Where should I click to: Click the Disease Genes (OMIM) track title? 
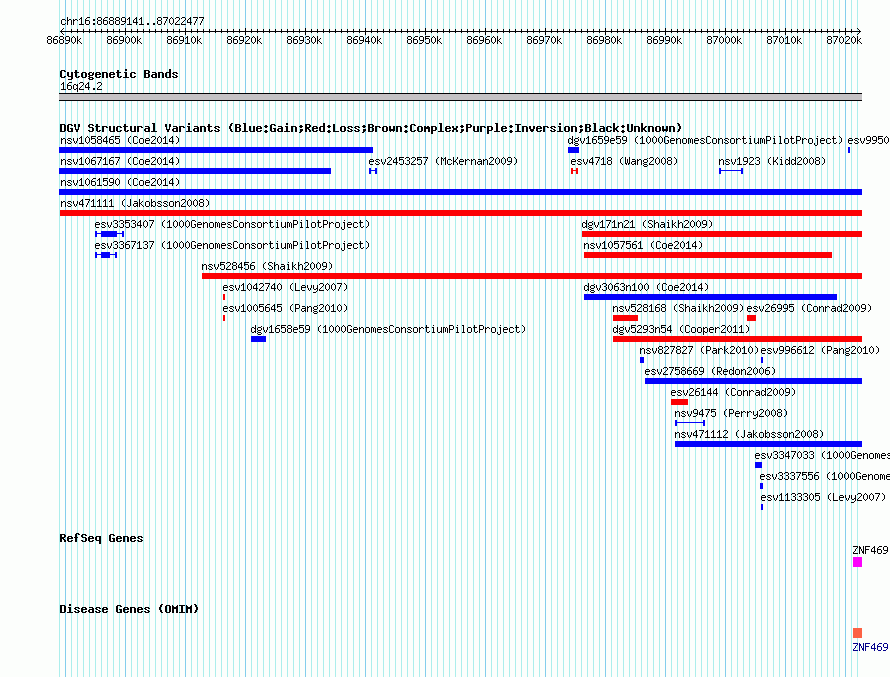click(x=129, y=609)
